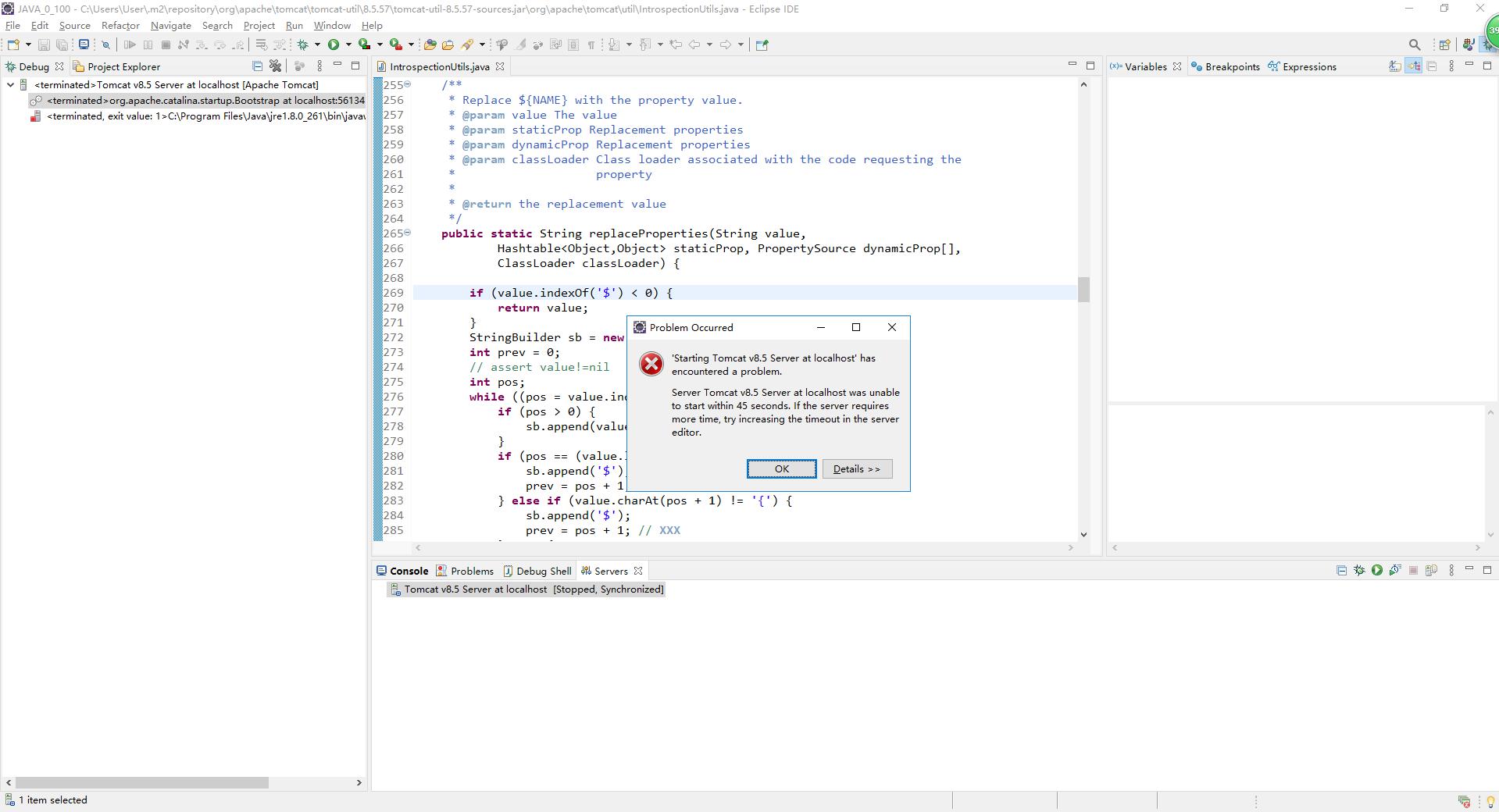Click the Suspend debug icon
This screenshot has height=812, width=1499.
pos(148,45)
